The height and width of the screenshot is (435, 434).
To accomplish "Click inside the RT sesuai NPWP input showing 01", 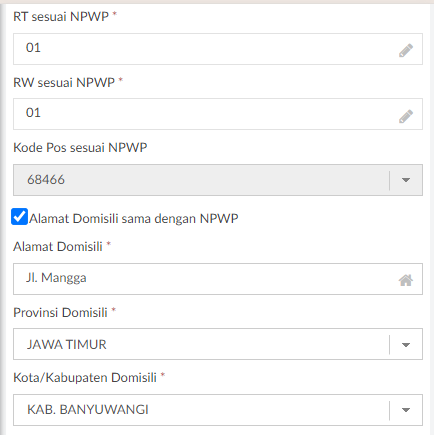I will (x=218, y=49).
